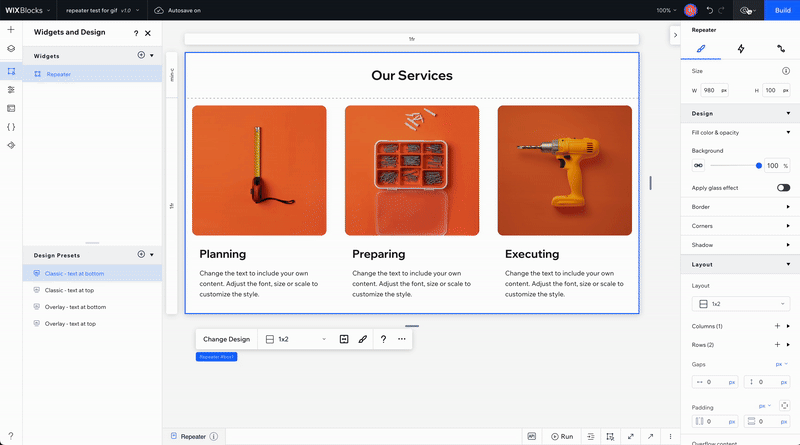800x445 pixels.
Task: Open the 1x2 layout dropdown in floating toolbar
Action: 296,339
